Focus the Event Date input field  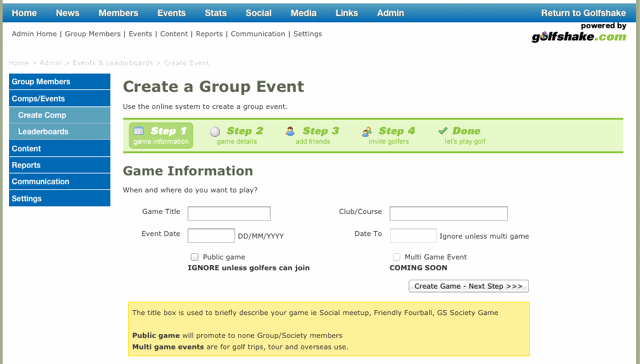point(211,235)
